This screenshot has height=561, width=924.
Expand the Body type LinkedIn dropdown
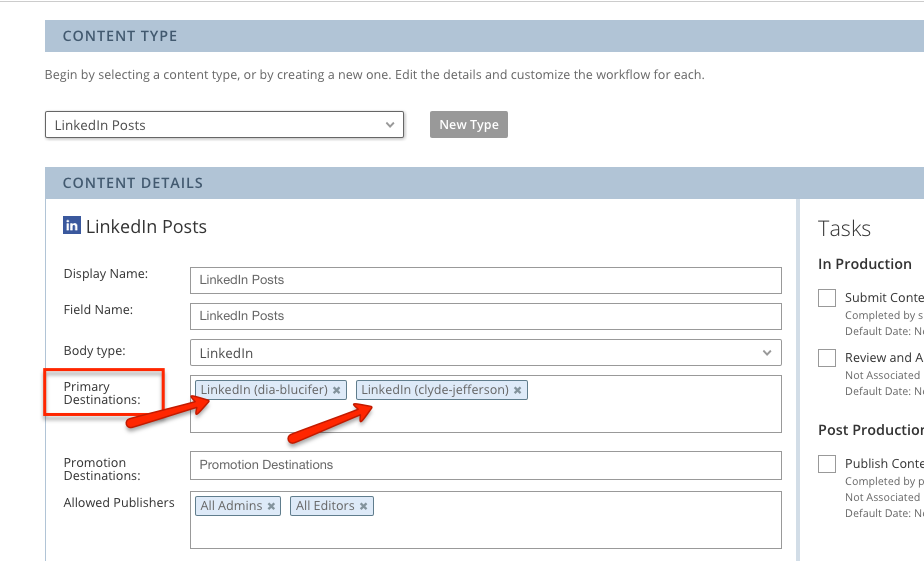(x=486, y=353)
